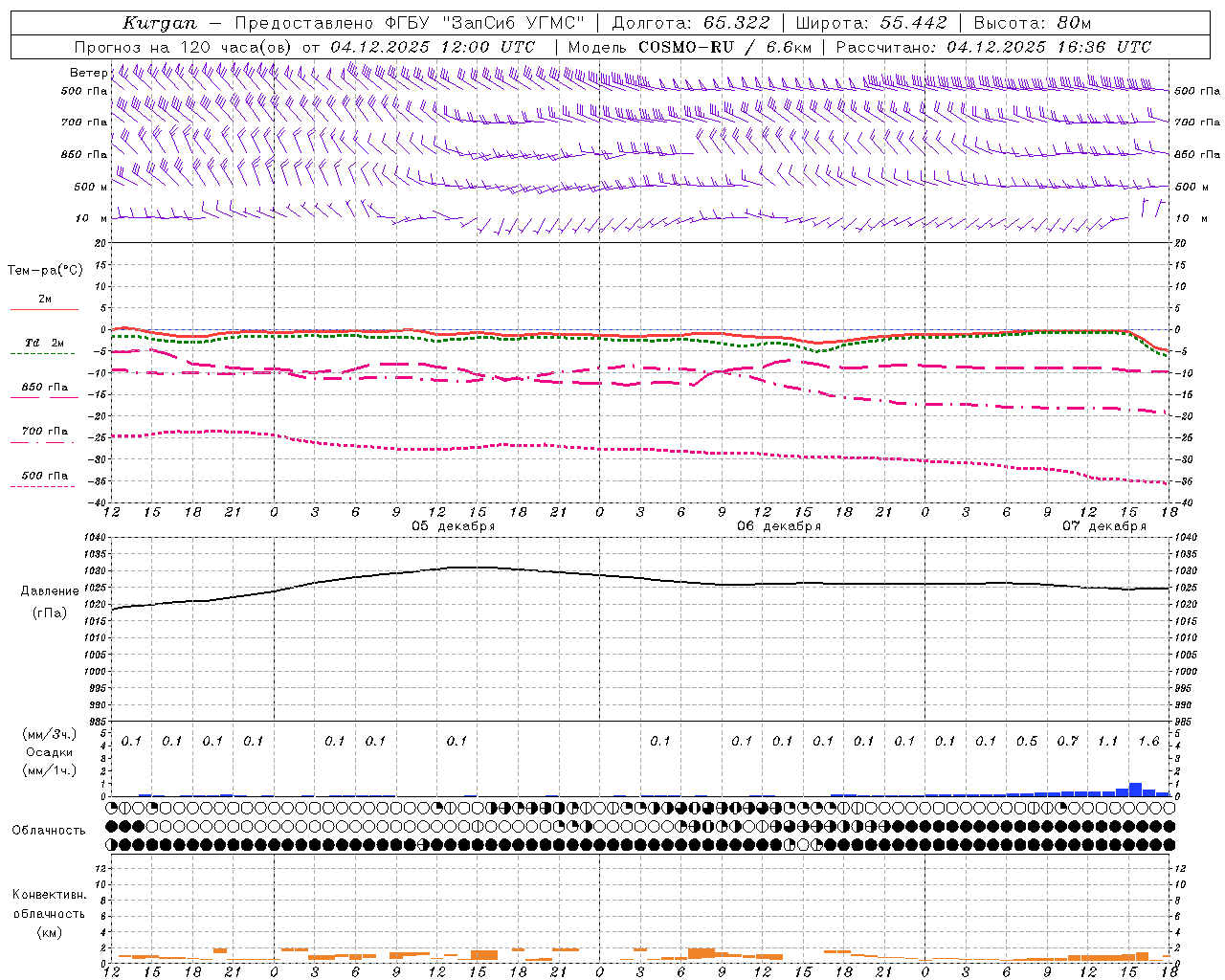Click the 'Тем-ра(°C)' temperature panel label
The height and width of the screenshot is (980, 1225).
coord(45,271)
